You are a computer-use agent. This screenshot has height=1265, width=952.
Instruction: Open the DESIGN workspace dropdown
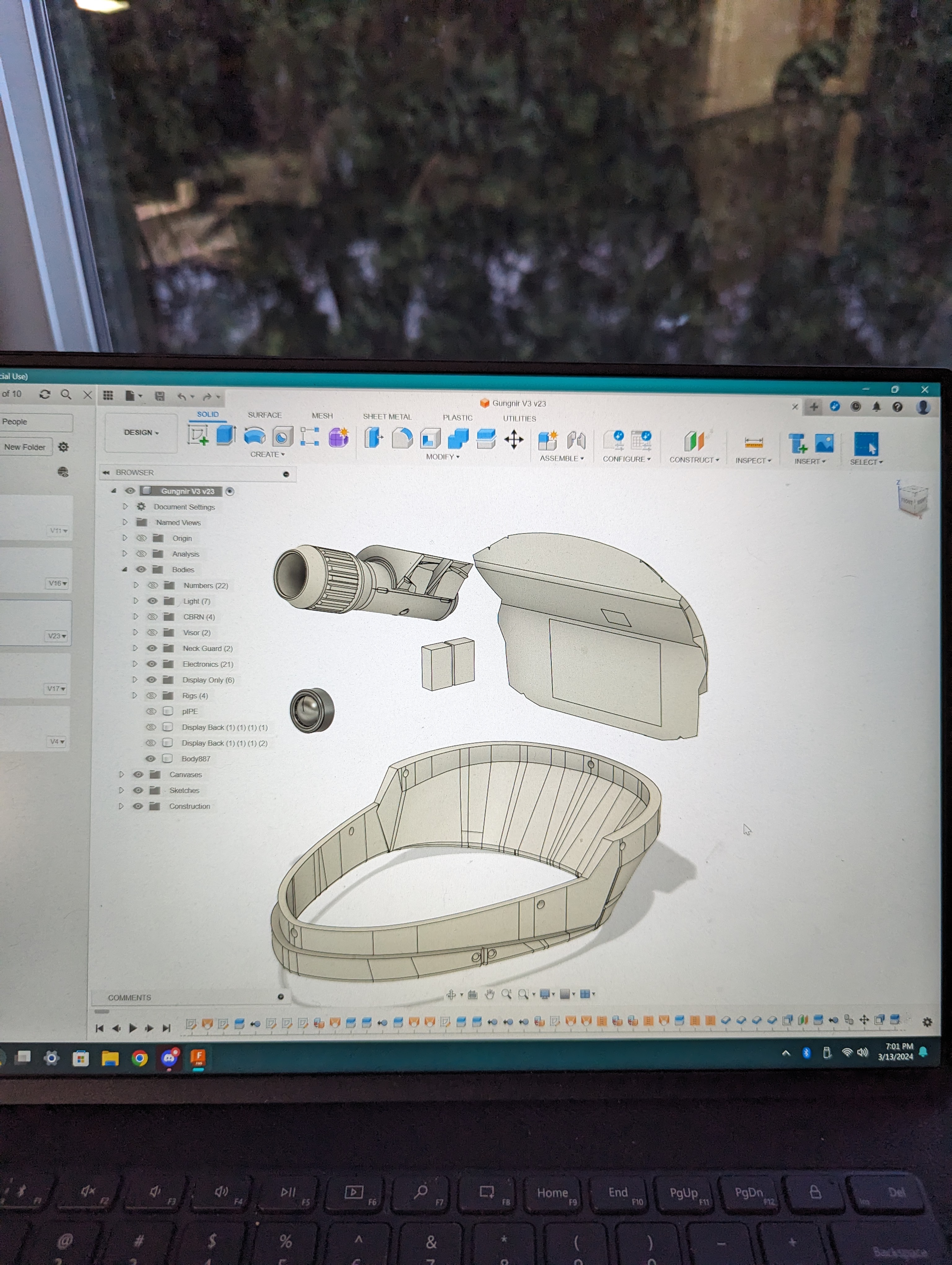point(141,433)
